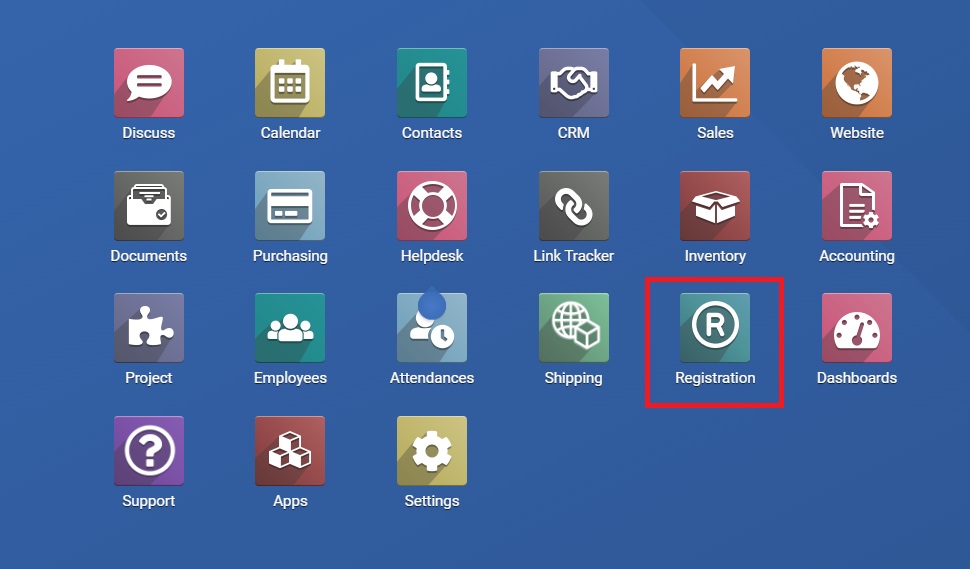This screenshot has height=569, width=970.
Task: Launch the Calendar app
Action: pos(290,83)
